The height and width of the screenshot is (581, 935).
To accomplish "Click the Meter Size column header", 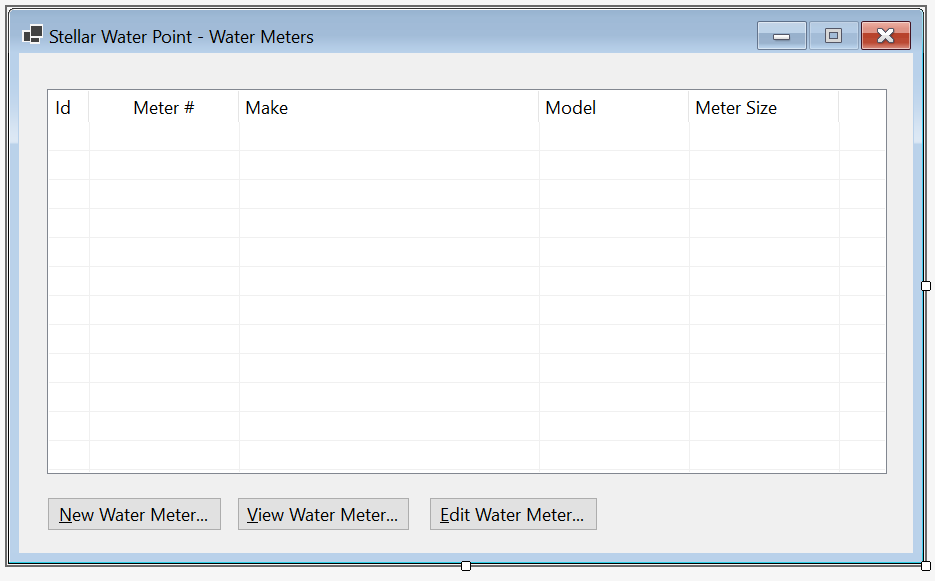I will [764, 107].
